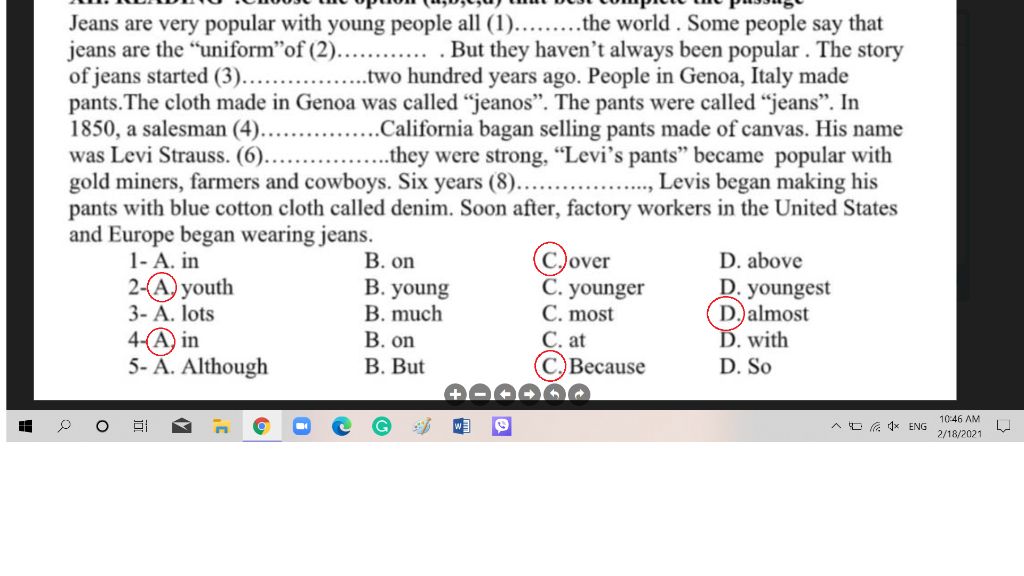Rotate image counterclockwise
The height and width of the screenshot is (576, 1024).
click(554, 394)
